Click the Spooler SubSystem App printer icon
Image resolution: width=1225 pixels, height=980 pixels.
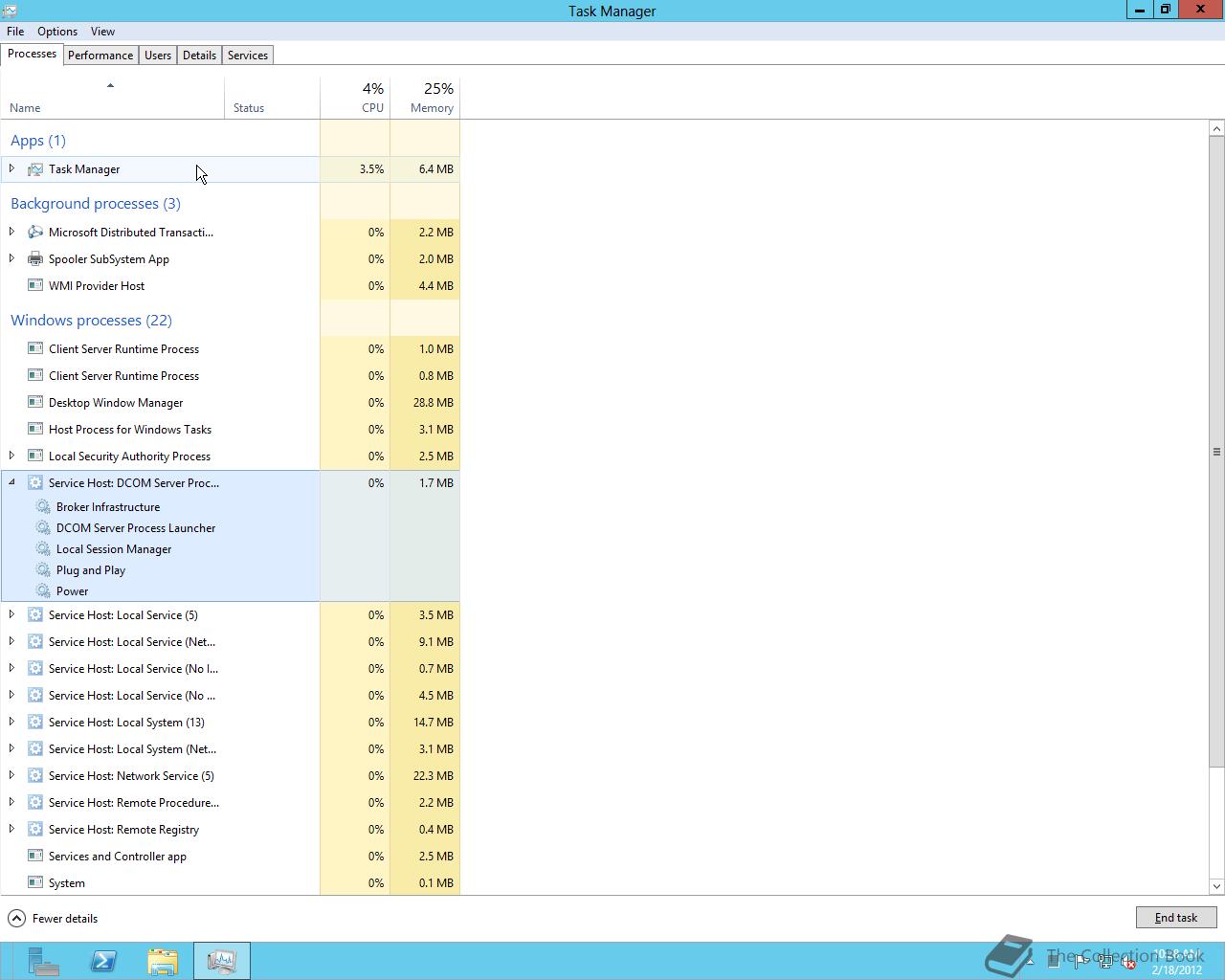pyautogui.click(x=35, y=259)
